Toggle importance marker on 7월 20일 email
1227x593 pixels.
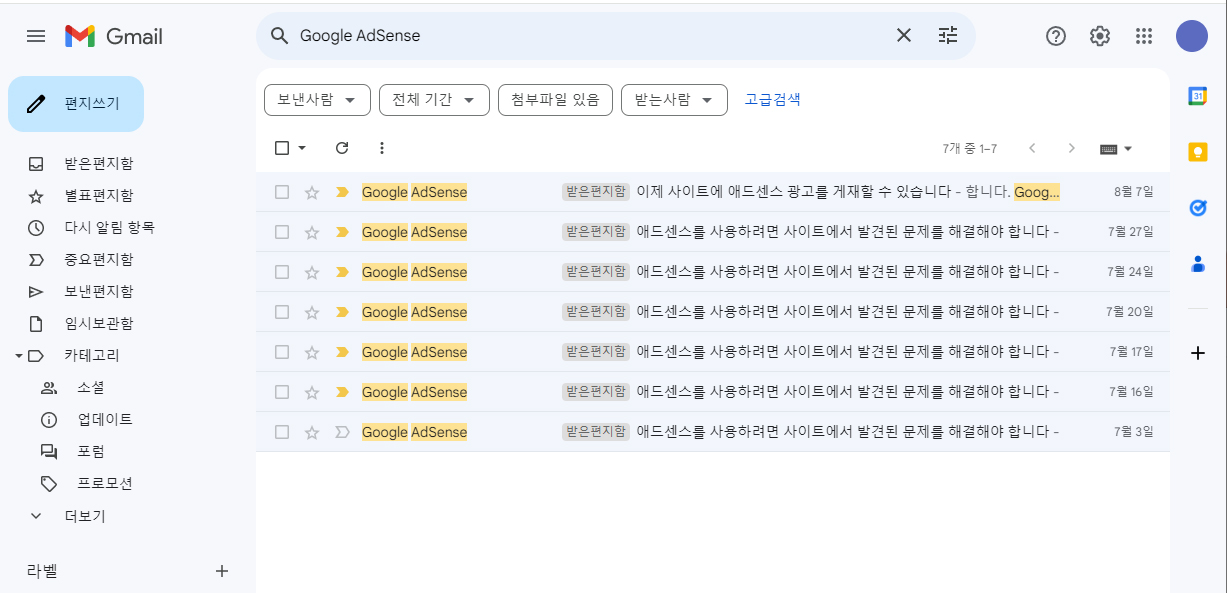342,312
